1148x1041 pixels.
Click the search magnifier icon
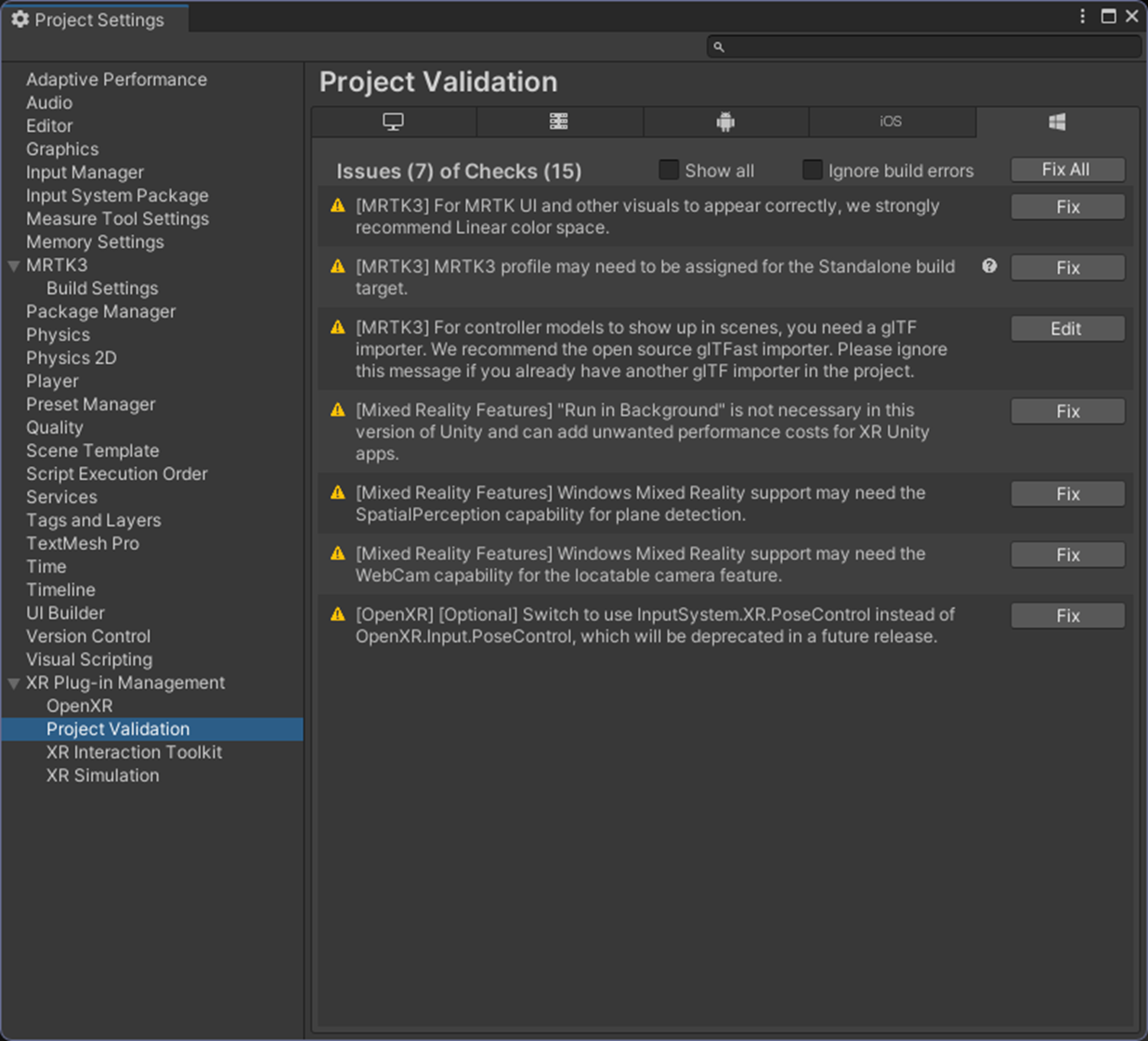tap(719, 46)
